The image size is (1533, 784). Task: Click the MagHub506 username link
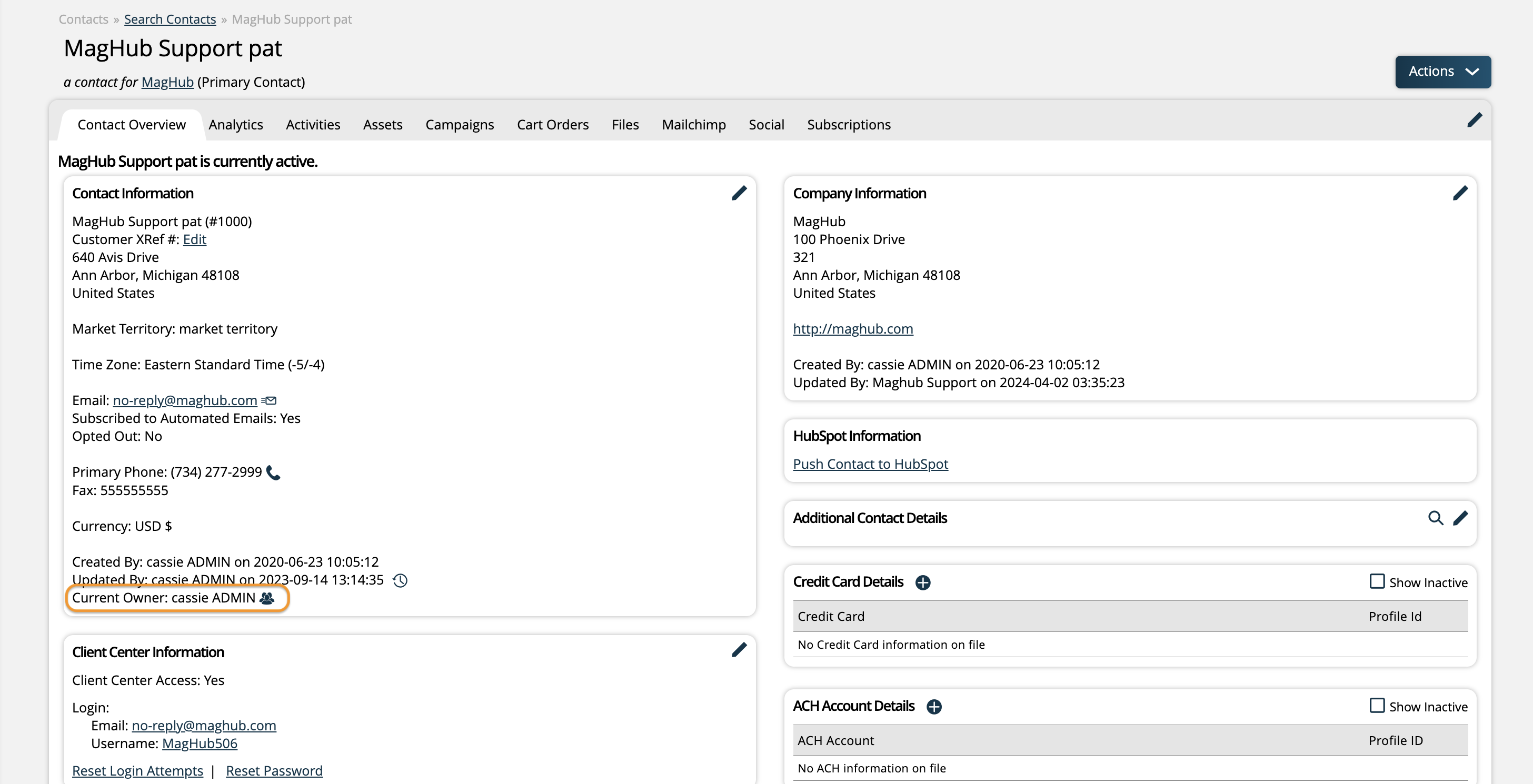tap(200, 743)
